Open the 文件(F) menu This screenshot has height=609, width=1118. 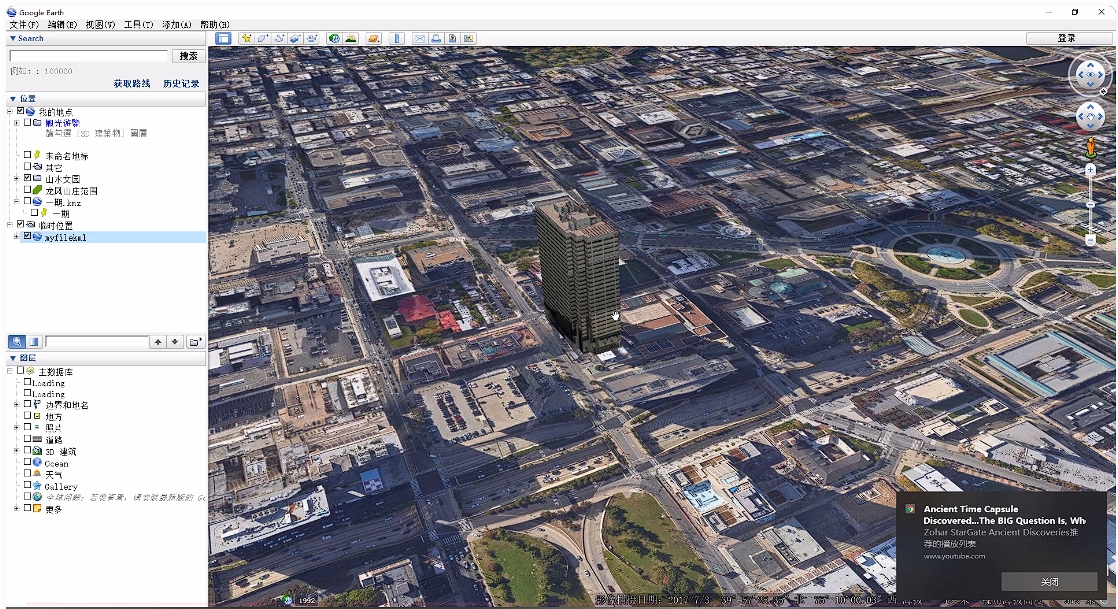[24, 24]
